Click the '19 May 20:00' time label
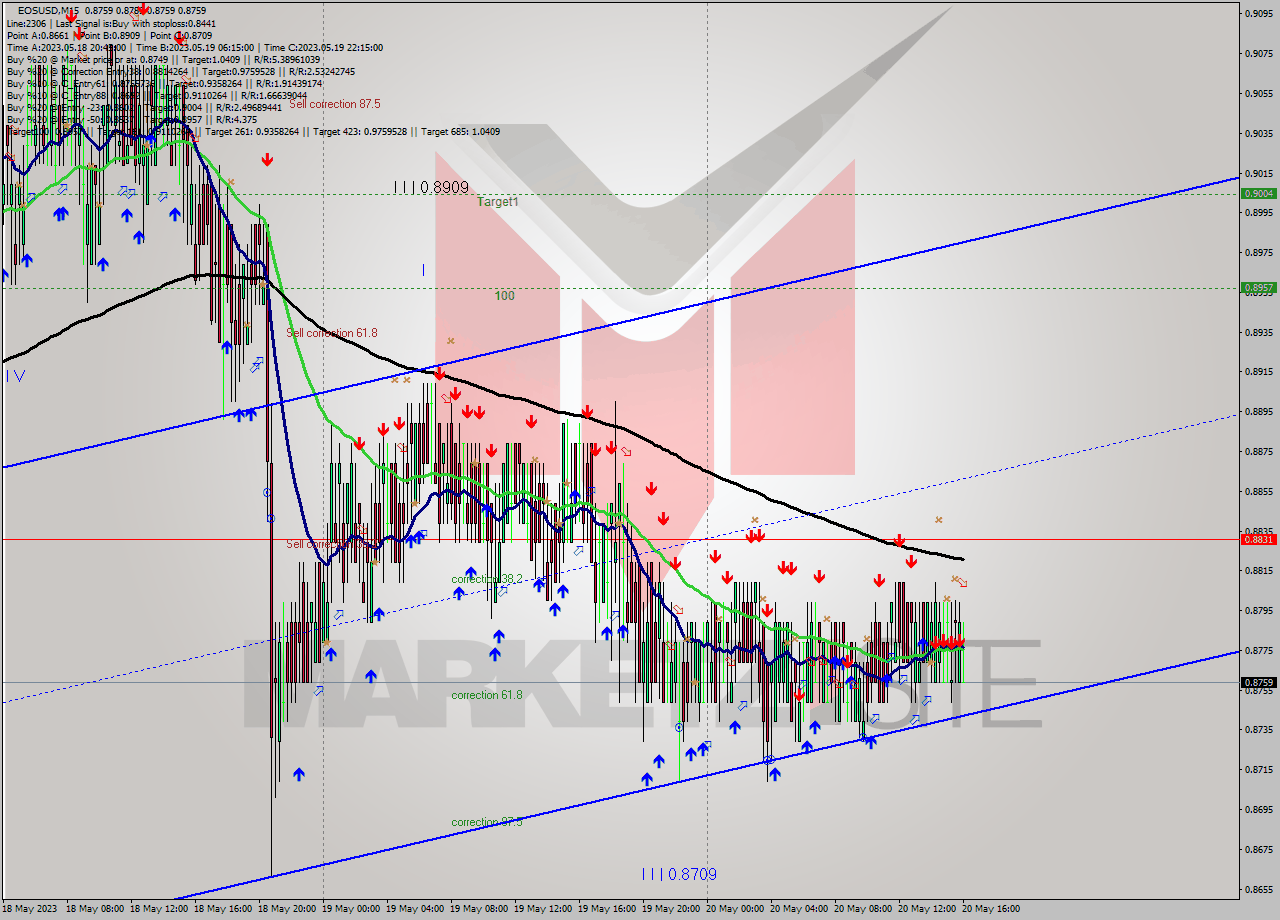Viewport: 1280px width, 920px height. coord(672,909)
